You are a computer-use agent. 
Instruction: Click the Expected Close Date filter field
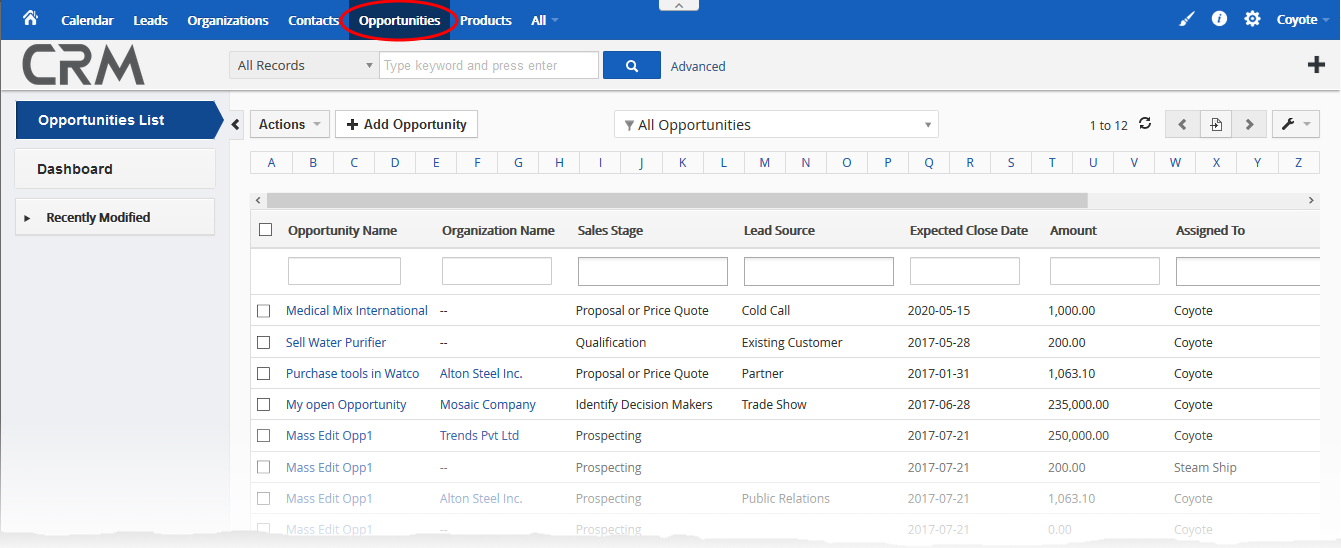[x=965, y=271]
